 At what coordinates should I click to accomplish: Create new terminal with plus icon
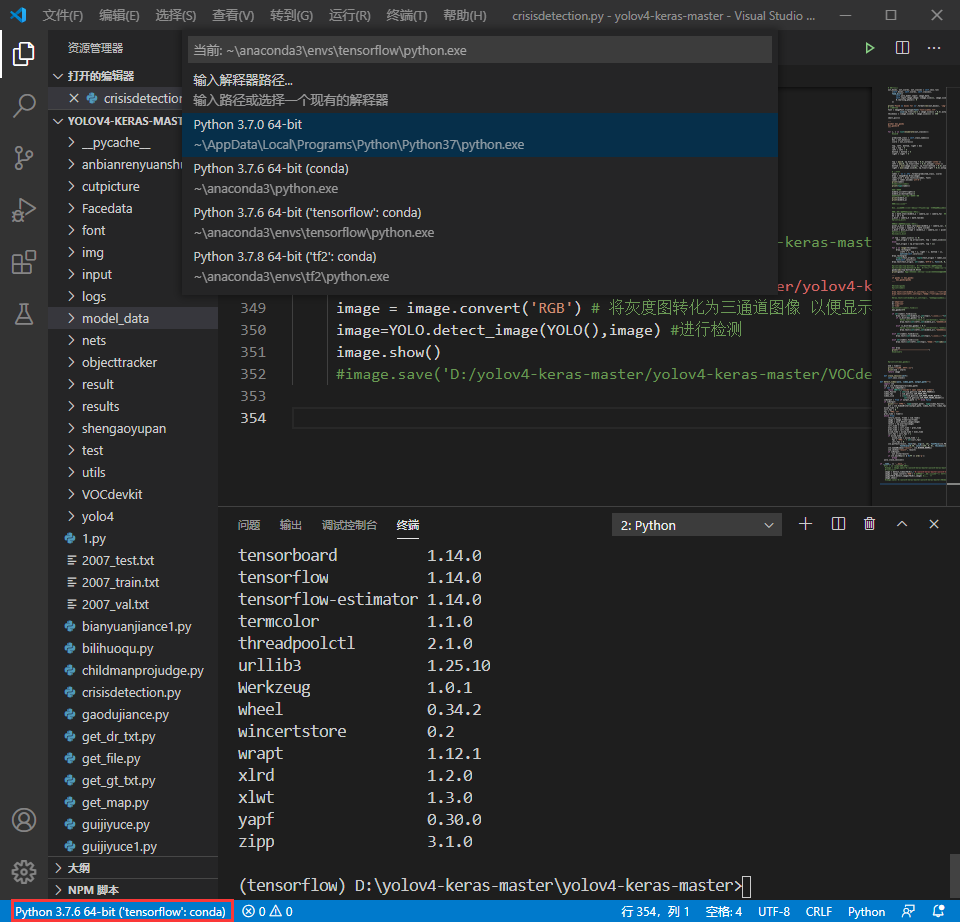805,524
